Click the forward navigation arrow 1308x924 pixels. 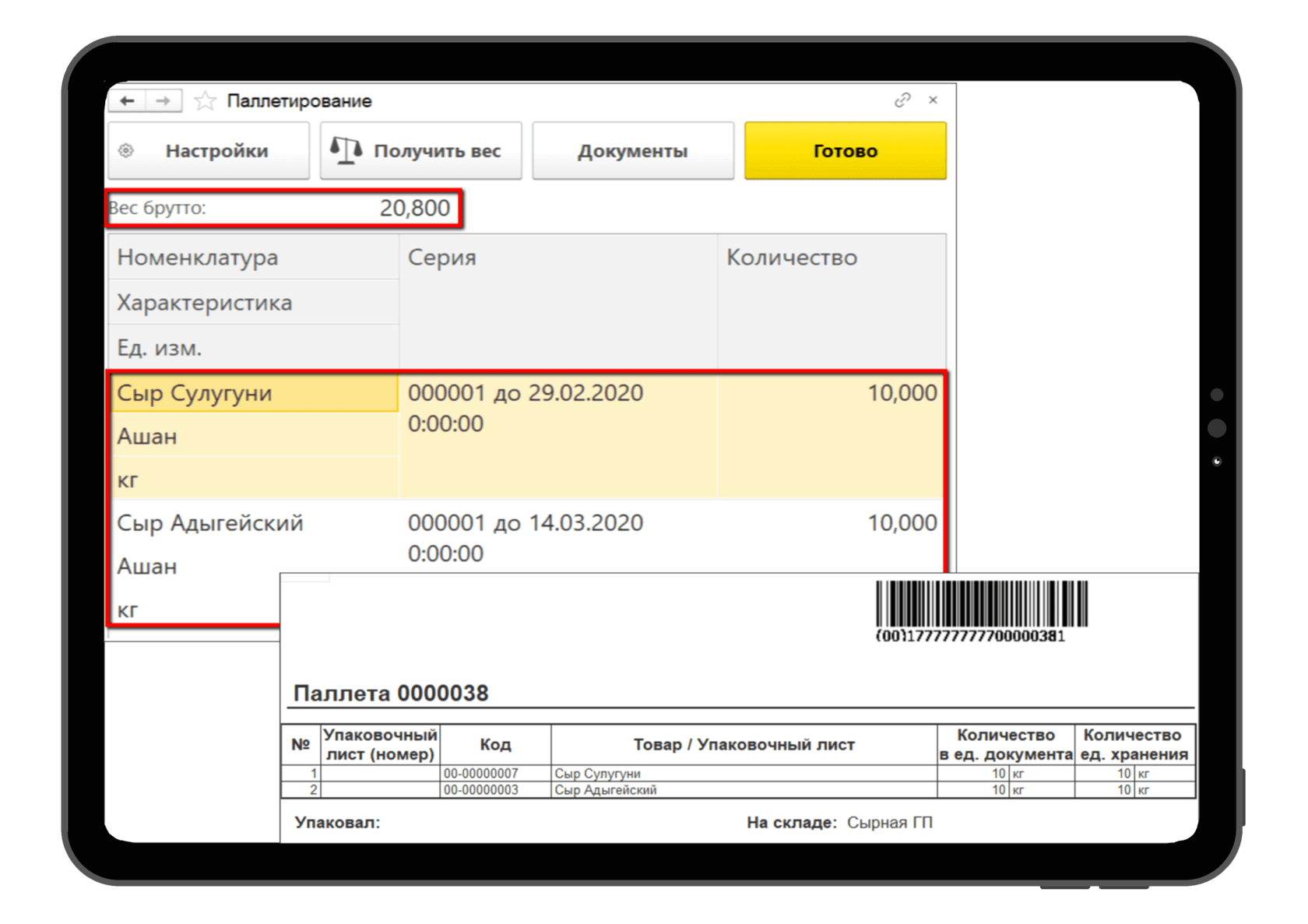pos(163,100)
